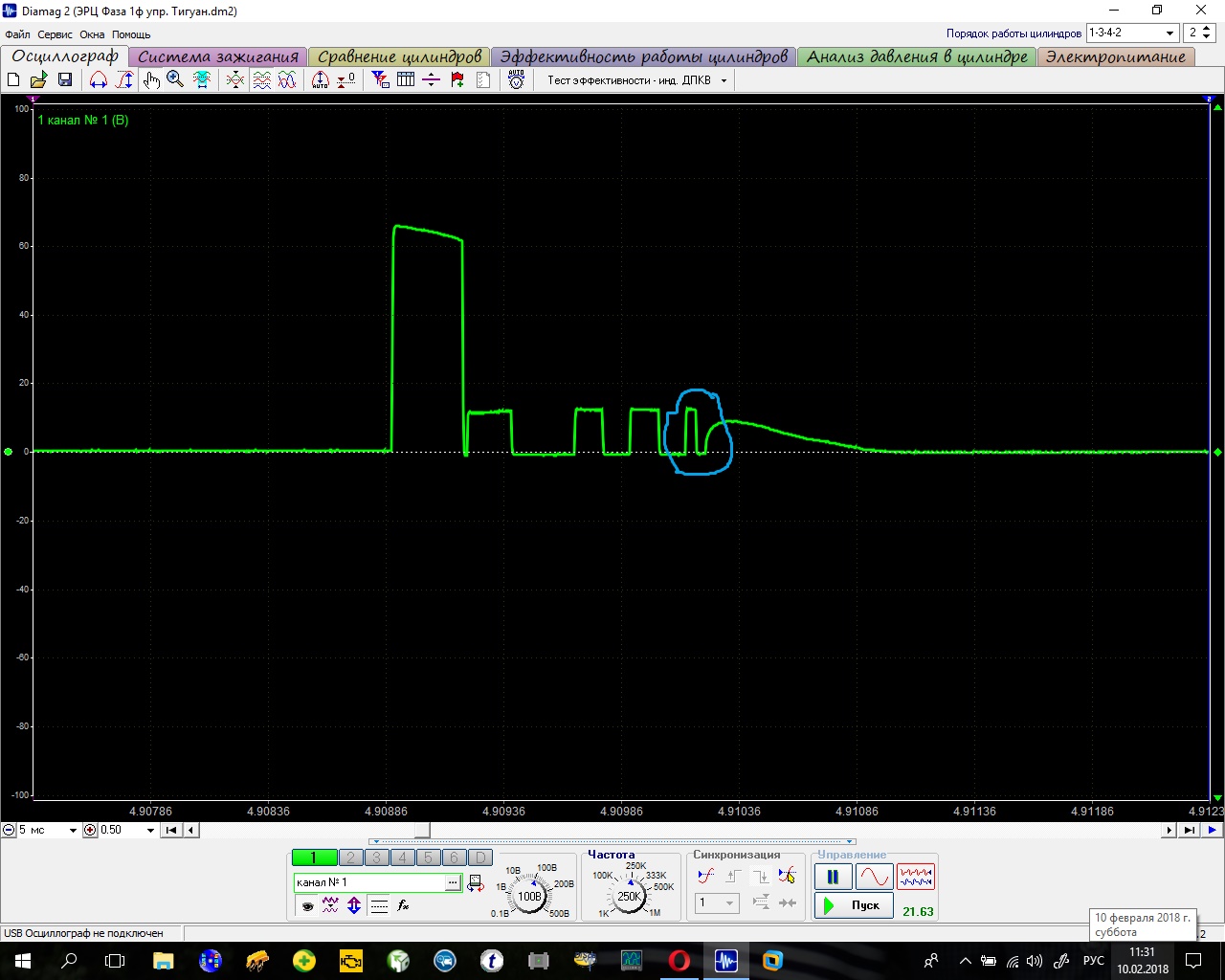This screenshot has width=1225, height=980.
Task: Open the Окна menu
Action: click(92, 34)
